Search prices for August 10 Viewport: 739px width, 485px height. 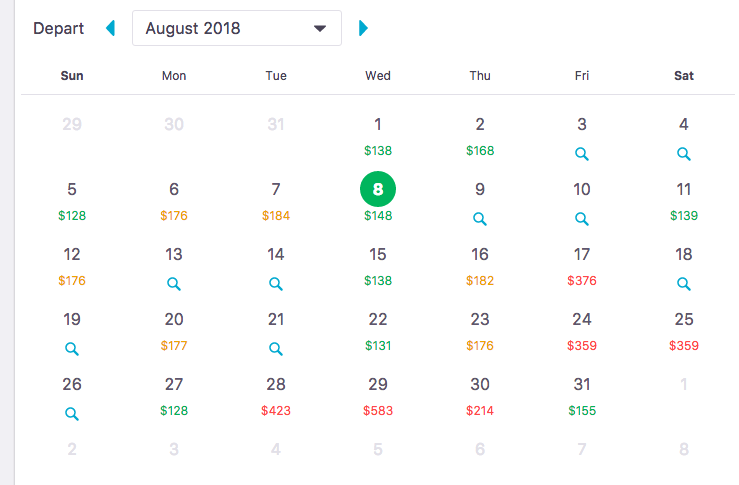[x=582, y=218]
